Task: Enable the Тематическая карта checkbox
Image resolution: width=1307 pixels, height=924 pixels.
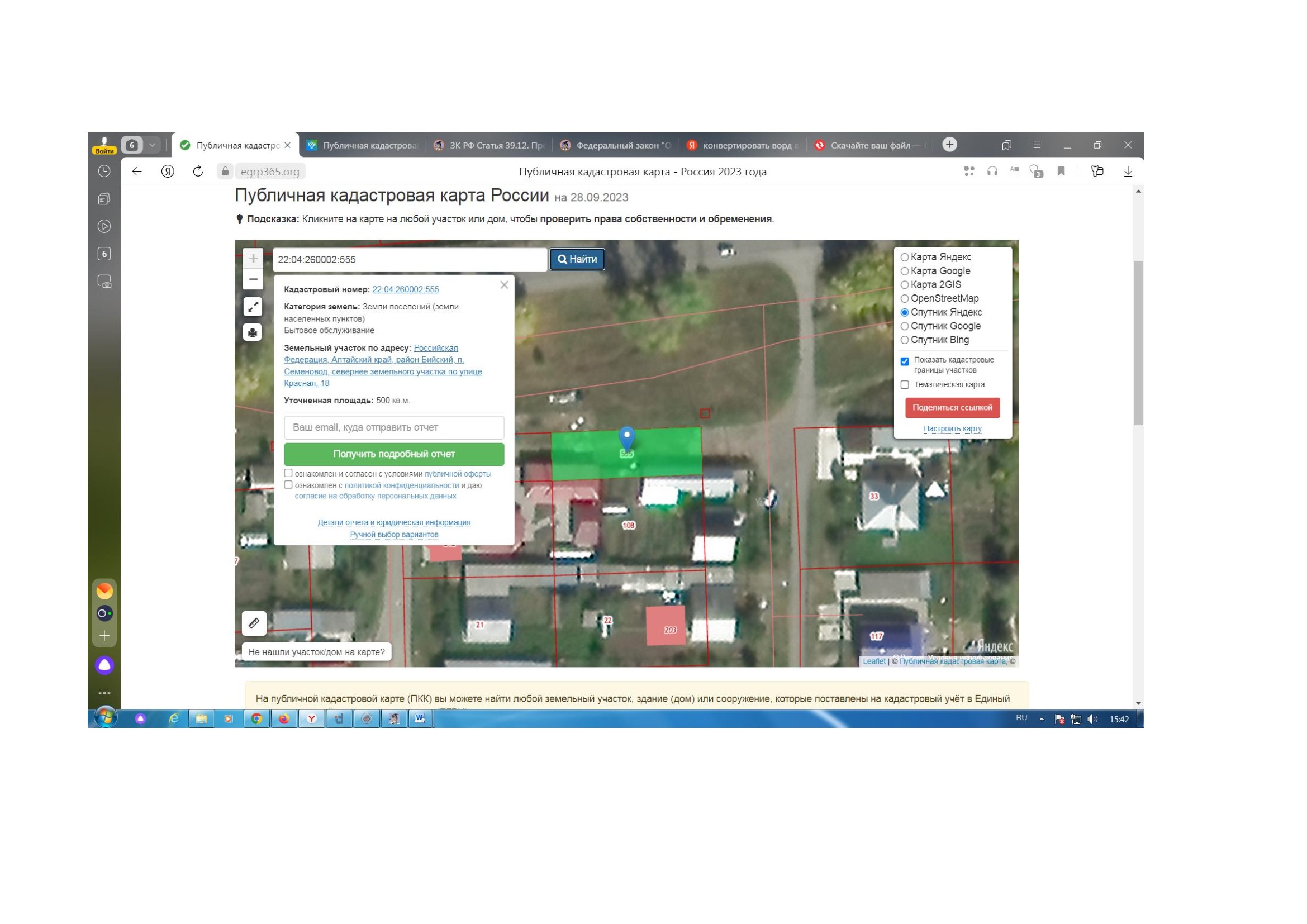Action: pyautogui.click(x=905, y=385)
